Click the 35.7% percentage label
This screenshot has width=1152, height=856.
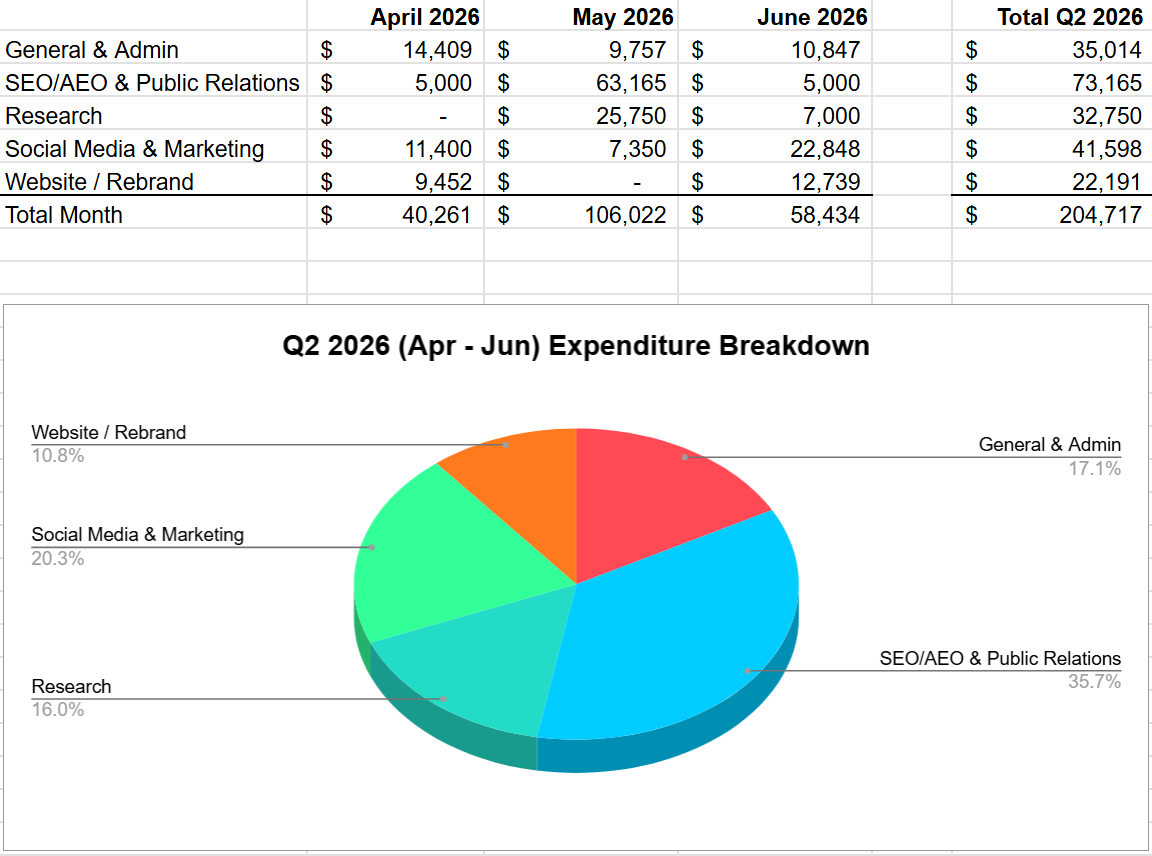(1095, 682)
